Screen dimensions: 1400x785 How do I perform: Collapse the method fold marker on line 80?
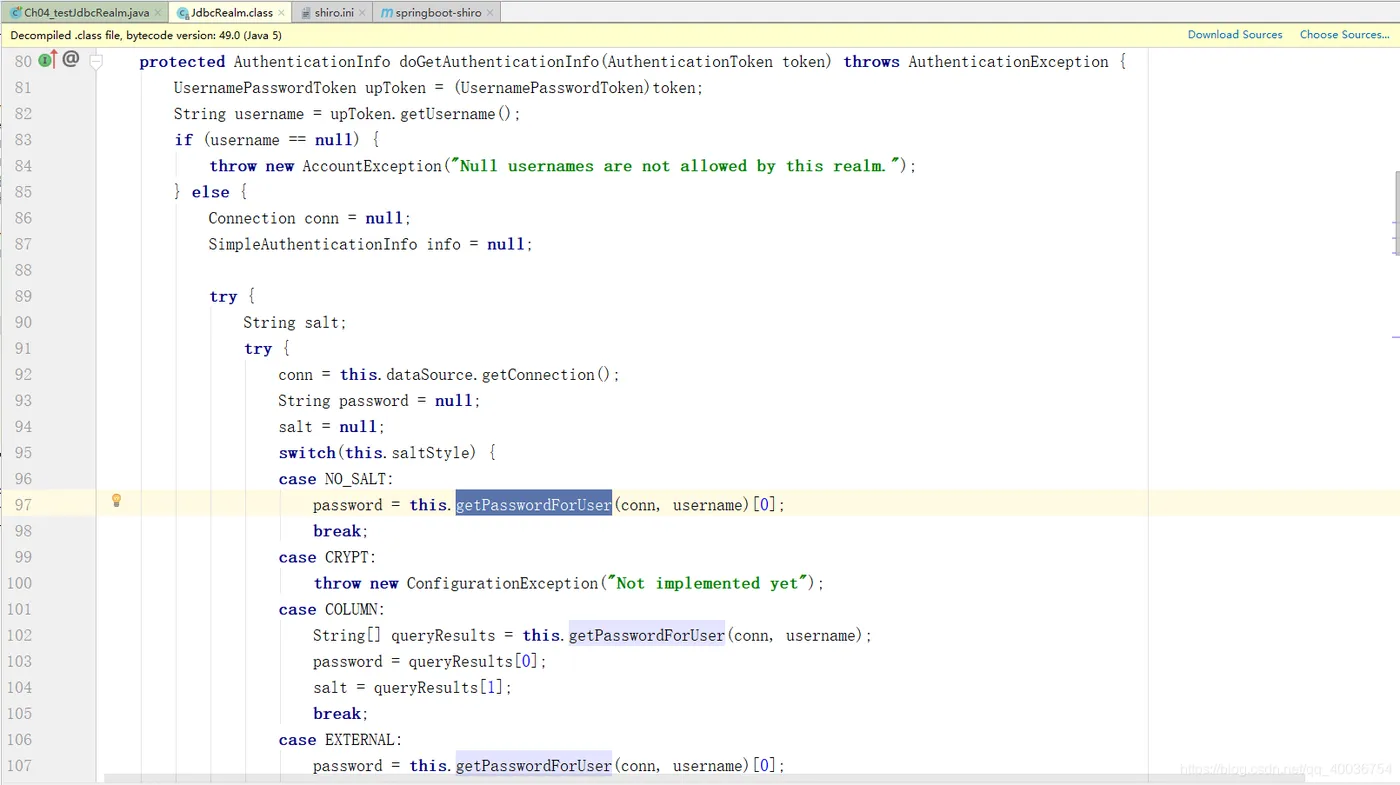pos(96,61)
